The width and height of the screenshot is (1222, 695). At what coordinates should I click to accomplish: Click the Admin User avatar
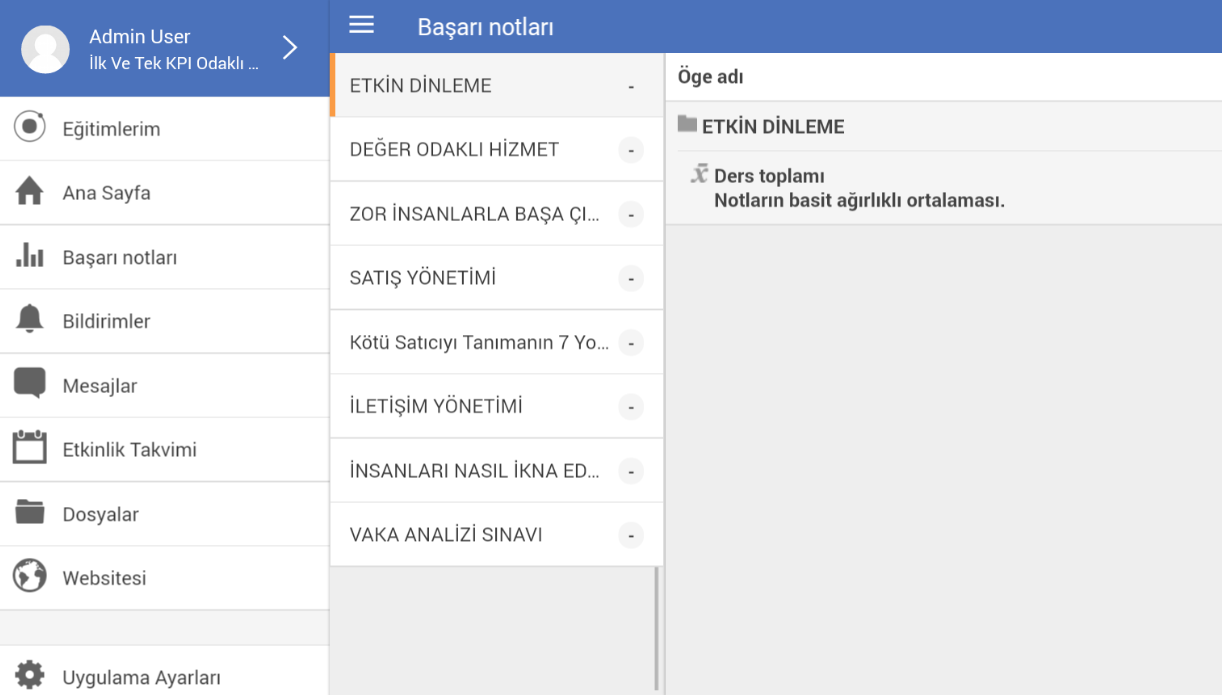point(45,49)
